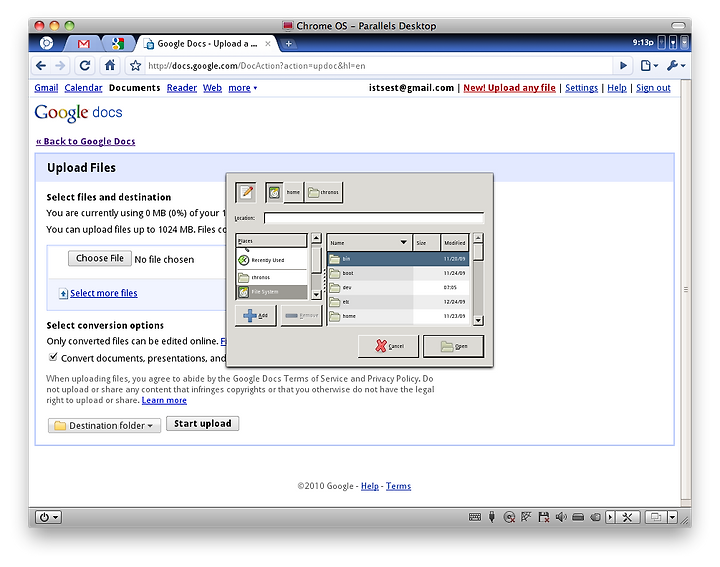720x567 pixels.
Task: Close the Google Docs tab
Action: pyautogui.click(x=268, y=44)
